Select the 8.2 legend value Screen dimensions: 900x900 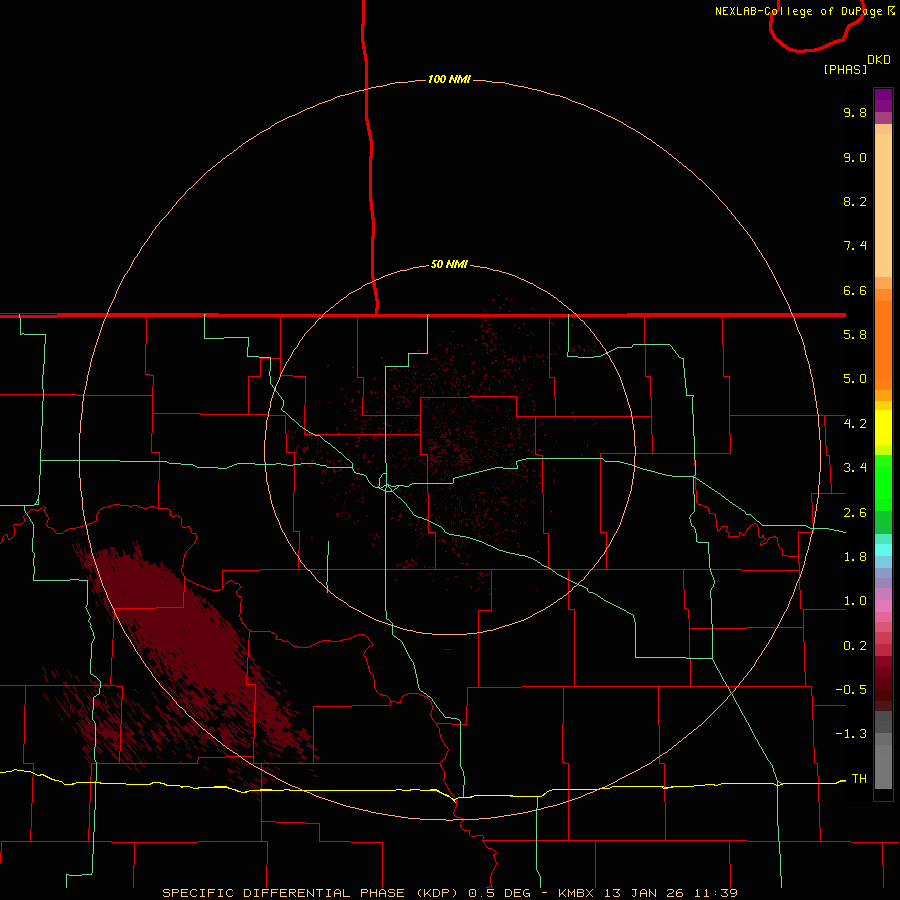[855, 201]
